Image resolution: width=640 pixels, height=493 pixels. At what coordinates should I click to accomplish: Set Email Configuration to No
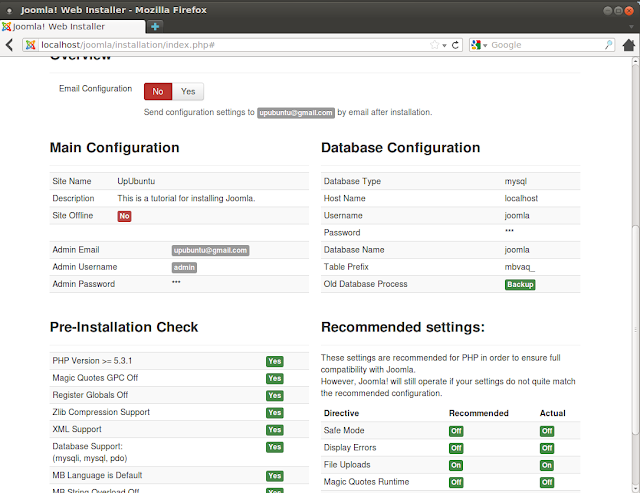pyautogui.click(x=158, y=91)
